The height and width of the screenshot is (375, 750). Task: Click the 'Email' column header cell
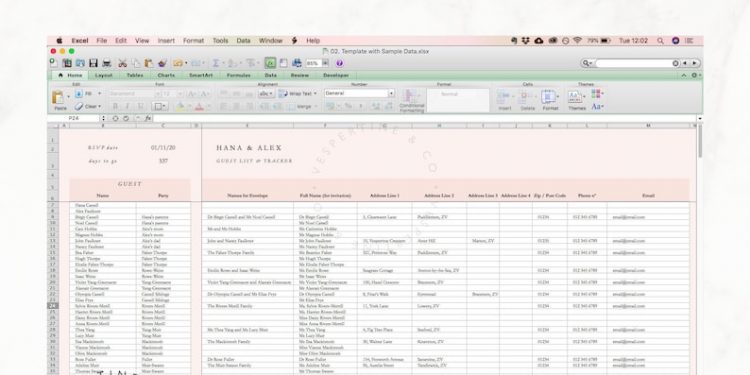coord(648,196)
